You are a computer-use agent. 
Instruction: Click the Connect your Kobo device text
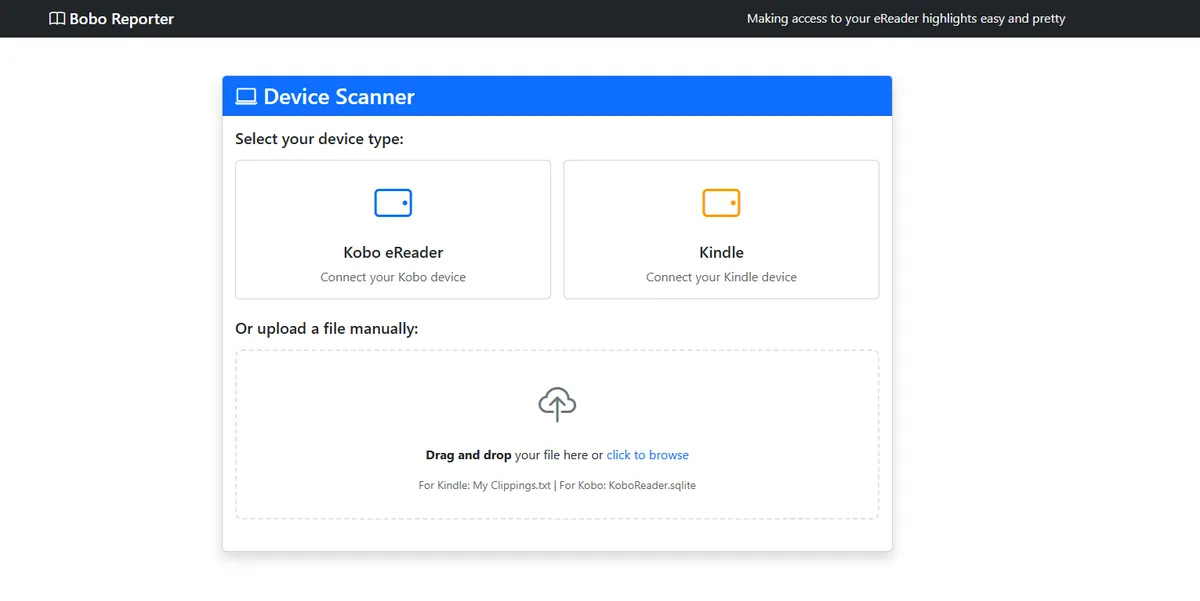pyautogui.click(x=392, y=277)
